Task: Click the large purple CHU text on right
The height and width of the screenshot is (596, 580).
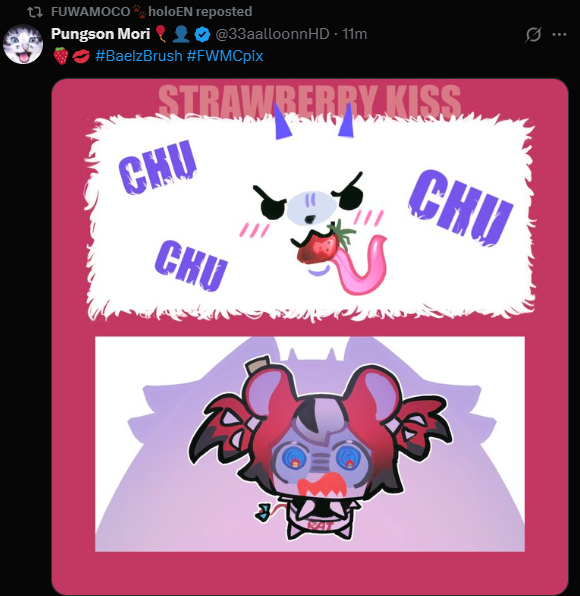Action: click(x=461, y=208)
